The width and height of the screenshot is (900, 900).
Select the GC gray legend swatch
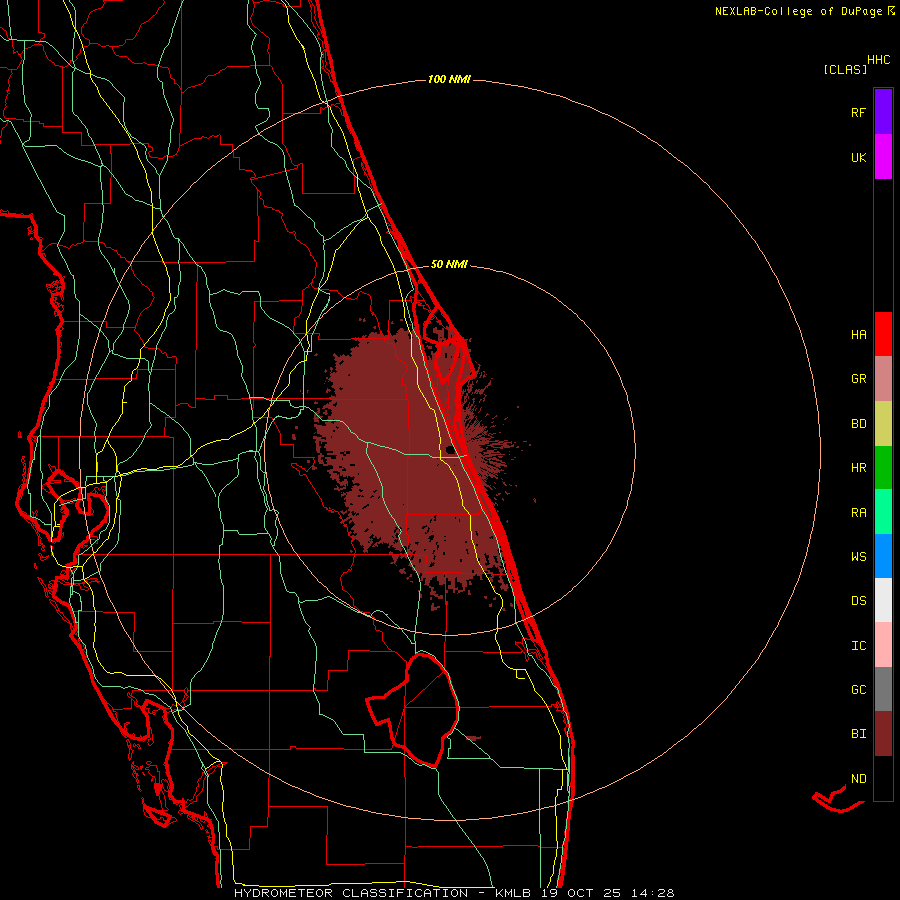[x=883, y=689]
